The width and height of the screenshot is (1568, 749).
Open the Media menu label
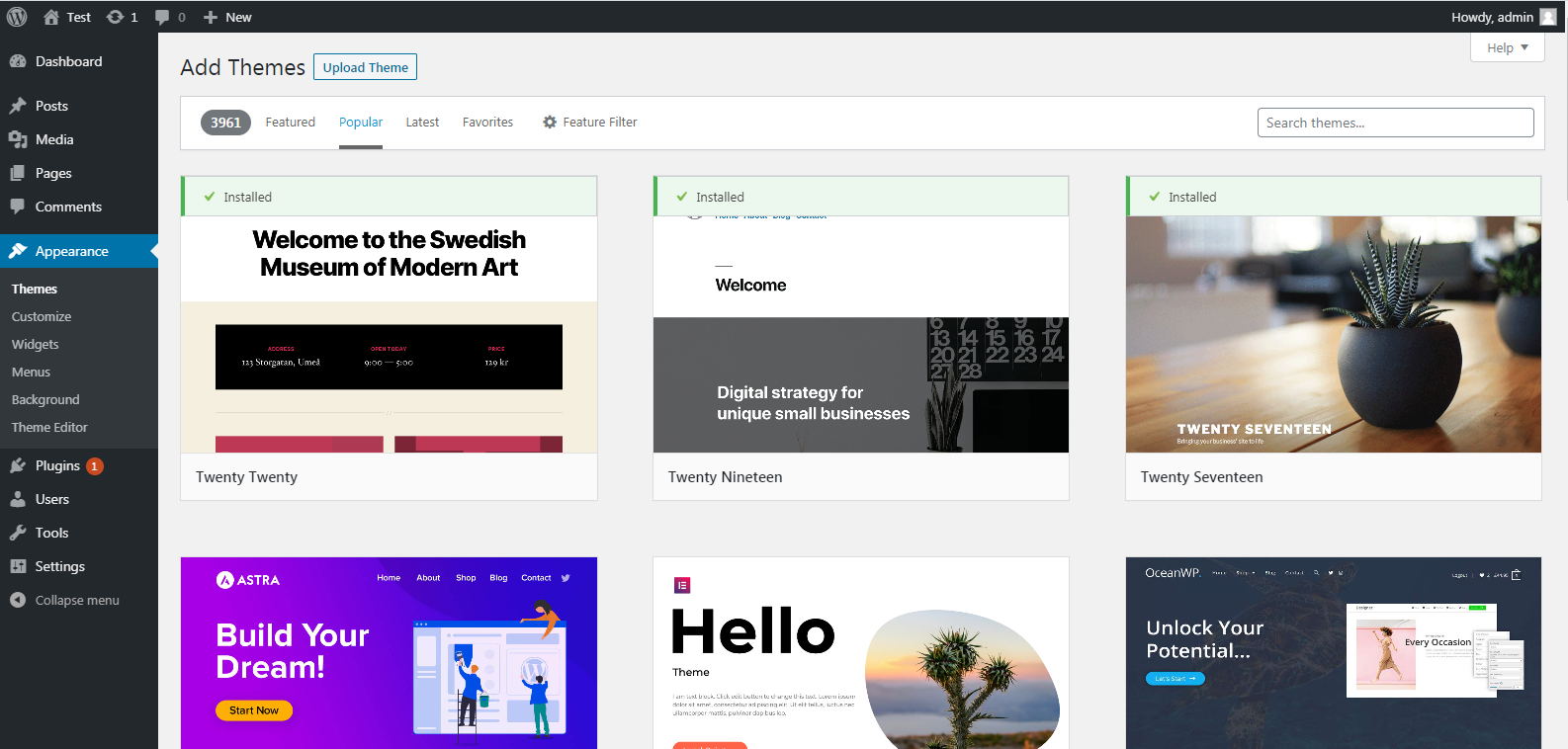54,139
